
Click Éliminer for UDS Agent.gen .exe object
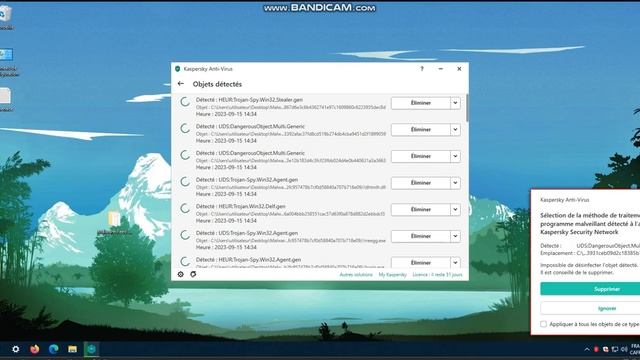421,236
